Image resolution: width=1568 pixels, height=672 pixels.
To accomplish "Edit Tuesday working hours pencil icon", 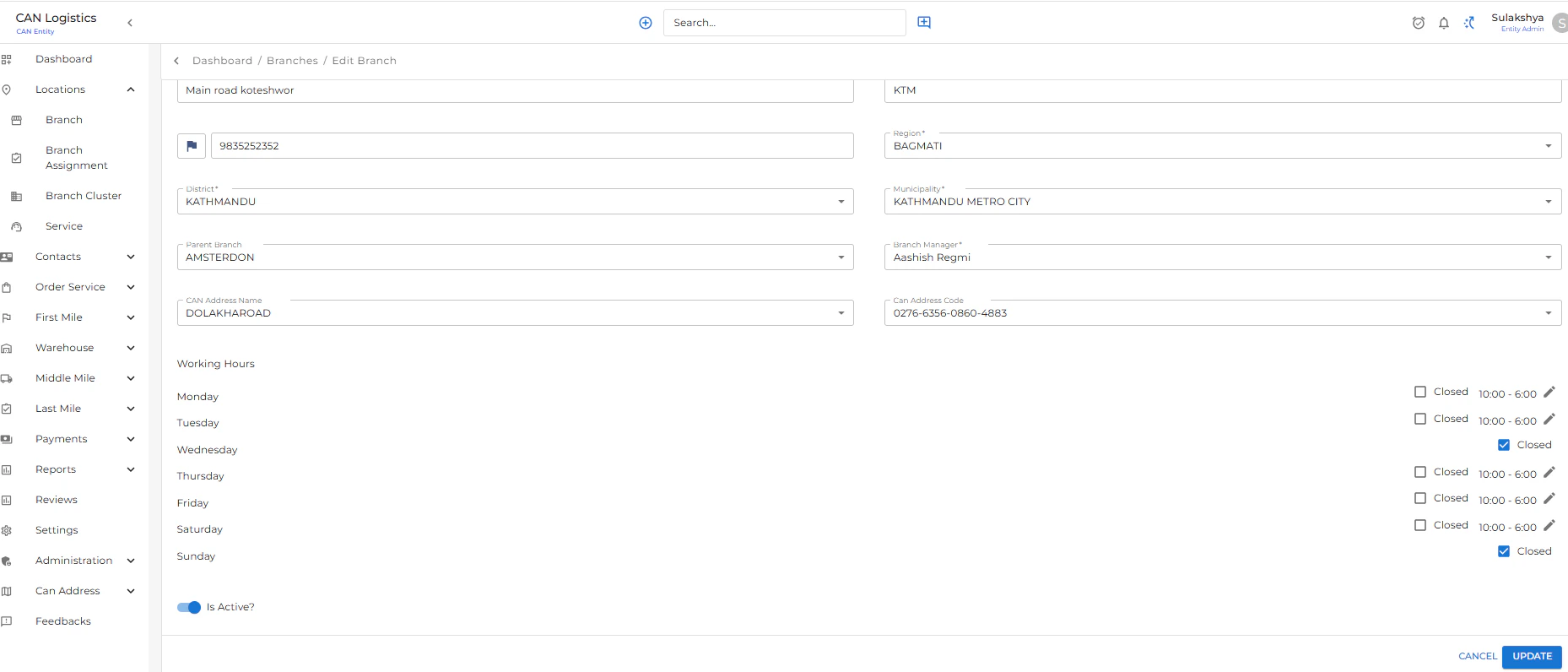I will [1549, 419].
